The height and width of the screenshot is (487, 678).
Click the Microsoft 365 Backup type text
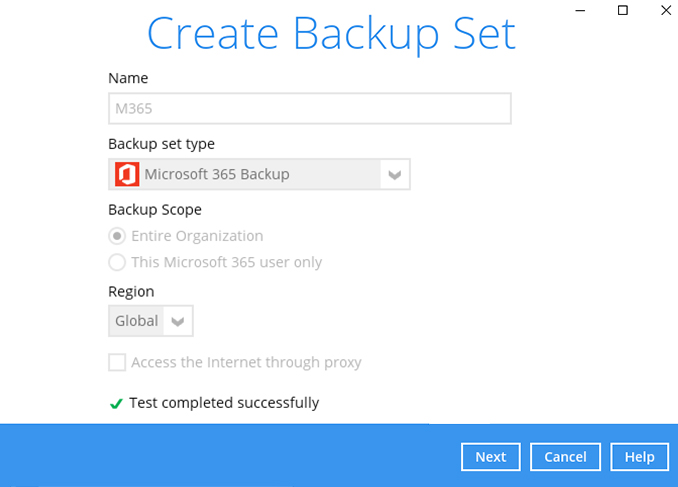pyautogui.click(x=217, y=174)
